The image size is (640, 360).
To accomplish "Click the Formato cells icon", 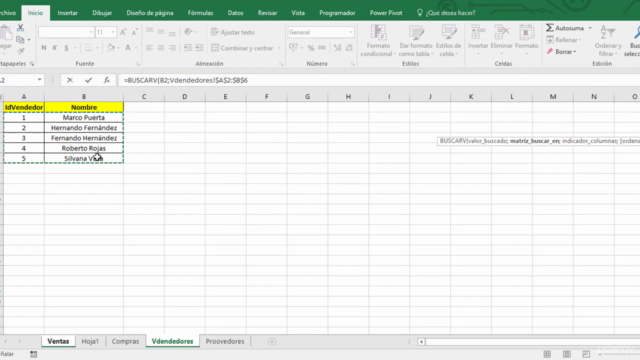I will 527,32.
